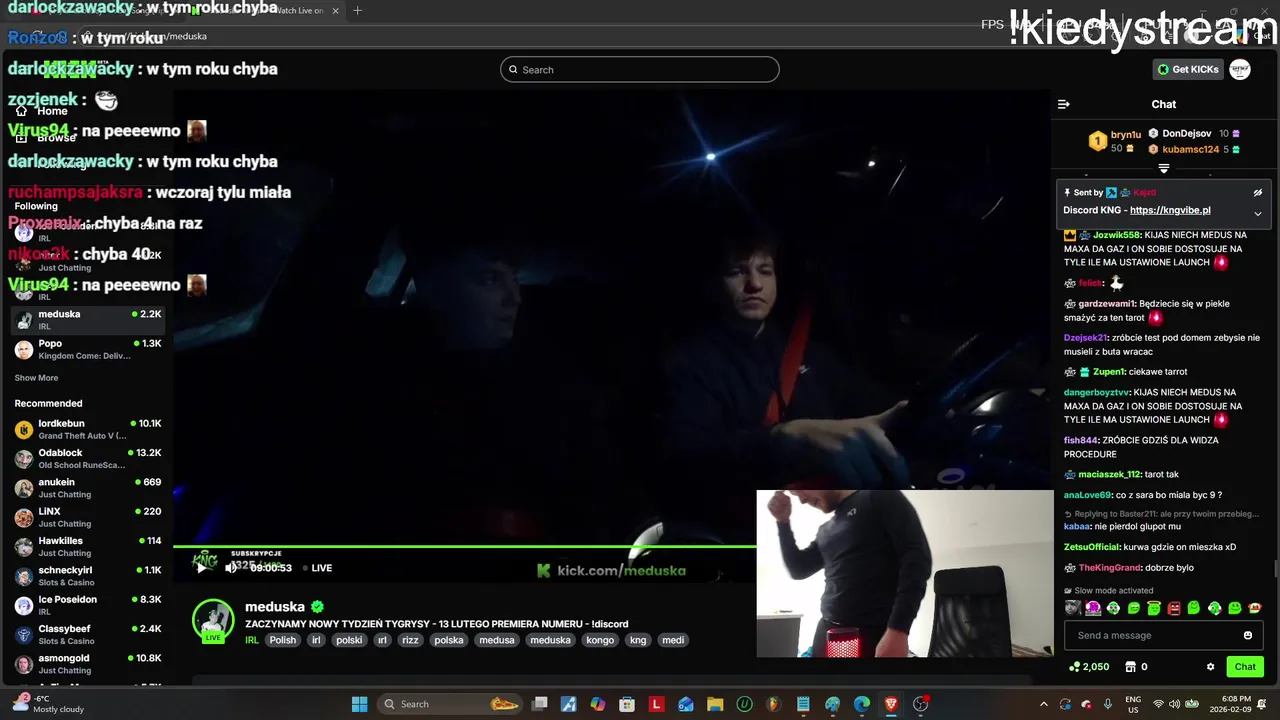This screenshot has width=1280, height=720.
Task: Focus the Kick search bar
Action: [x=640, y=70]
